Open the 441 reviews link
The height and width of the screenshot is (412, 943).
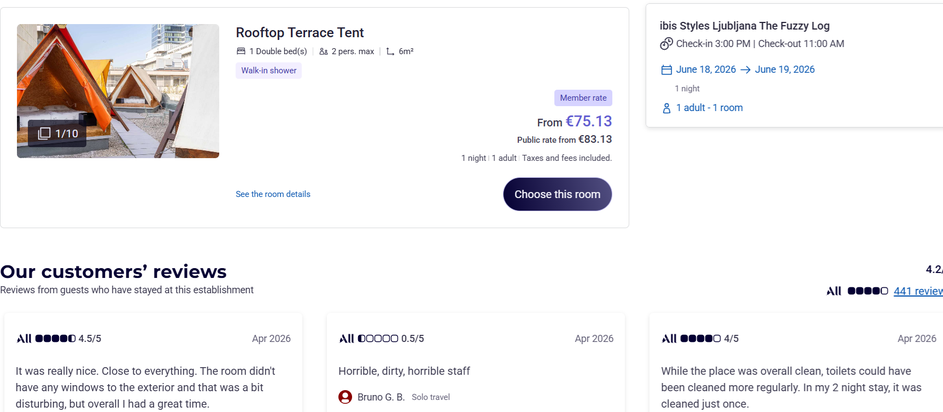[917, 291]
